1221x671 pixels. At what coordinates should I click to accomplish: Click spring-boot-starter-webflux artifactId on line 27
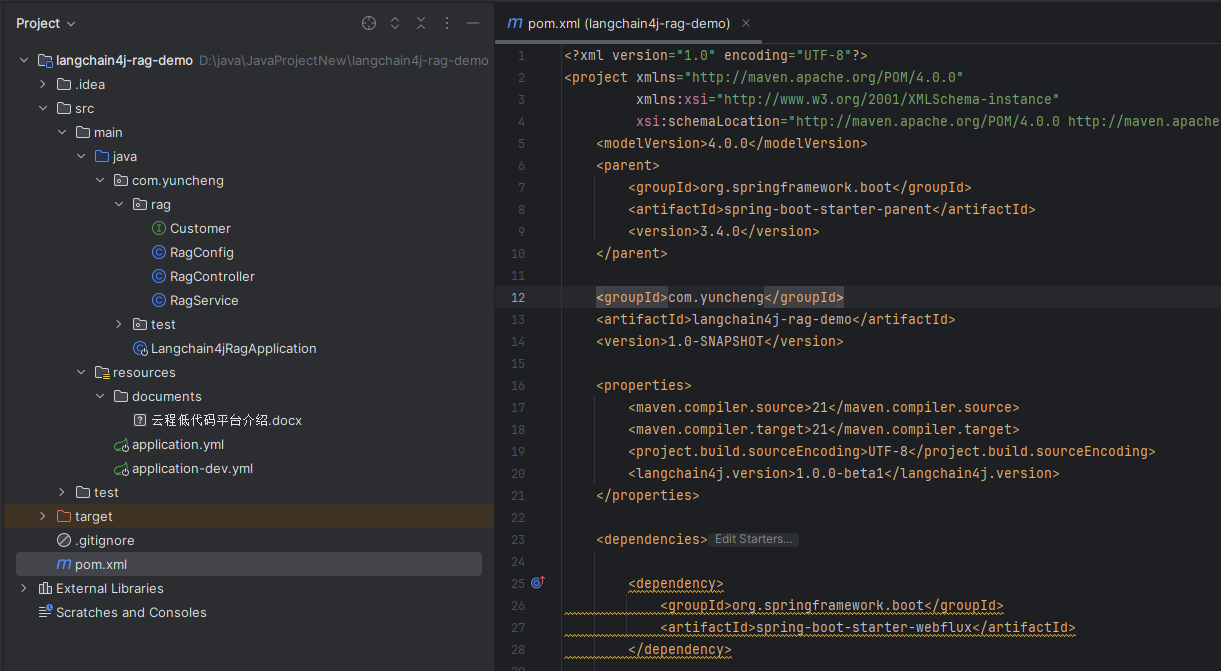(x=864, y=627)
